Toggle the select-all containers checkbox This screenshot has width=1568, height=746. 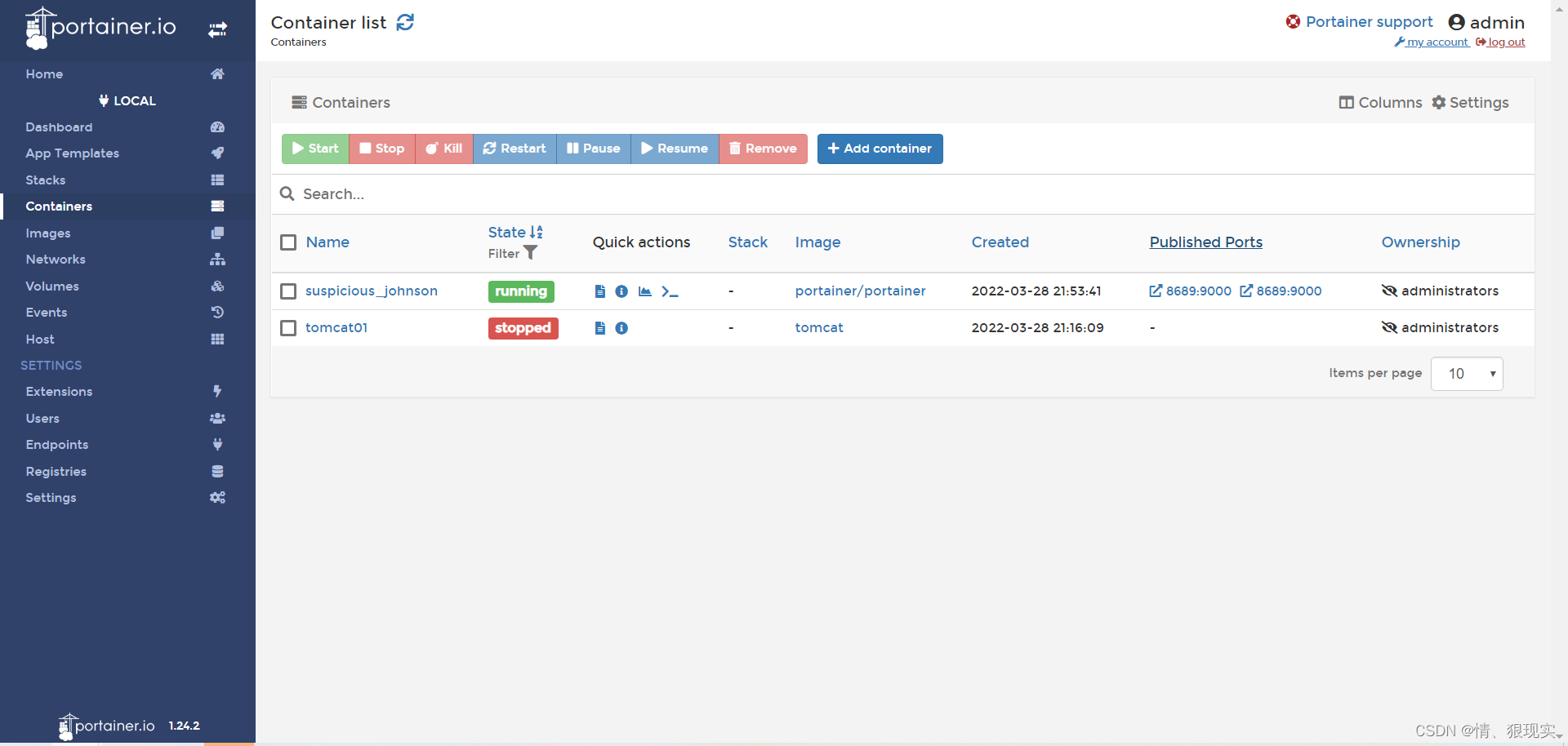coord(288,242)
